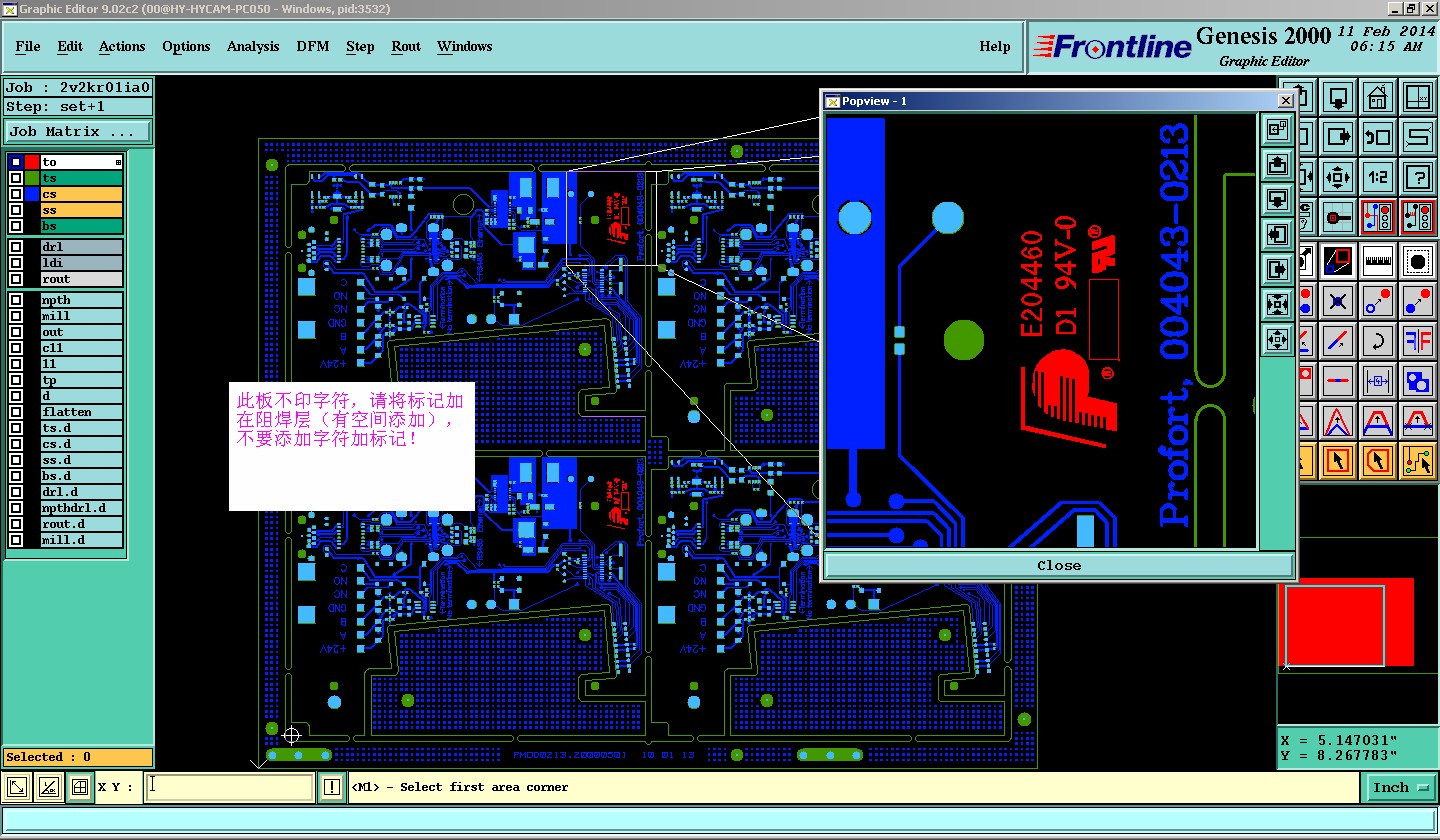Toggle the ss layer checkbox
1440x840 pixels.
[x=16, y=210]
